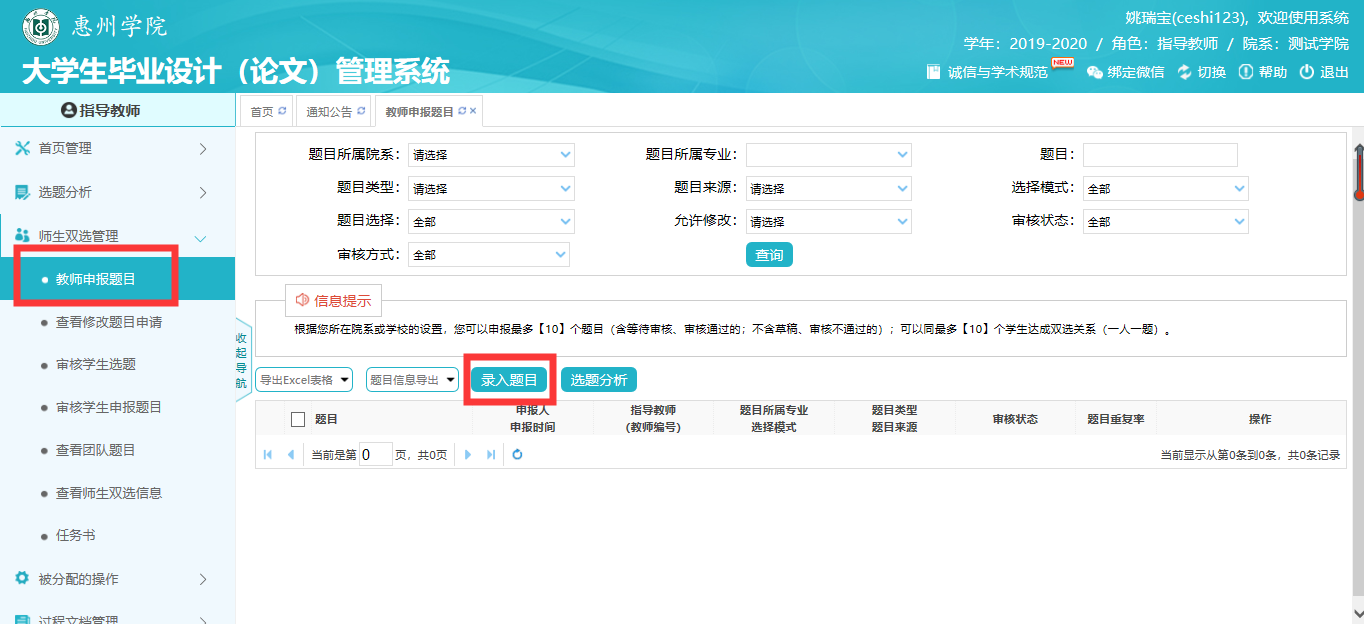The height and width of the screenshot is (624, 1364).
Task: Expand the 首页管理 sidebar menu
Action: pyautogui.click(x=118, y=148)
